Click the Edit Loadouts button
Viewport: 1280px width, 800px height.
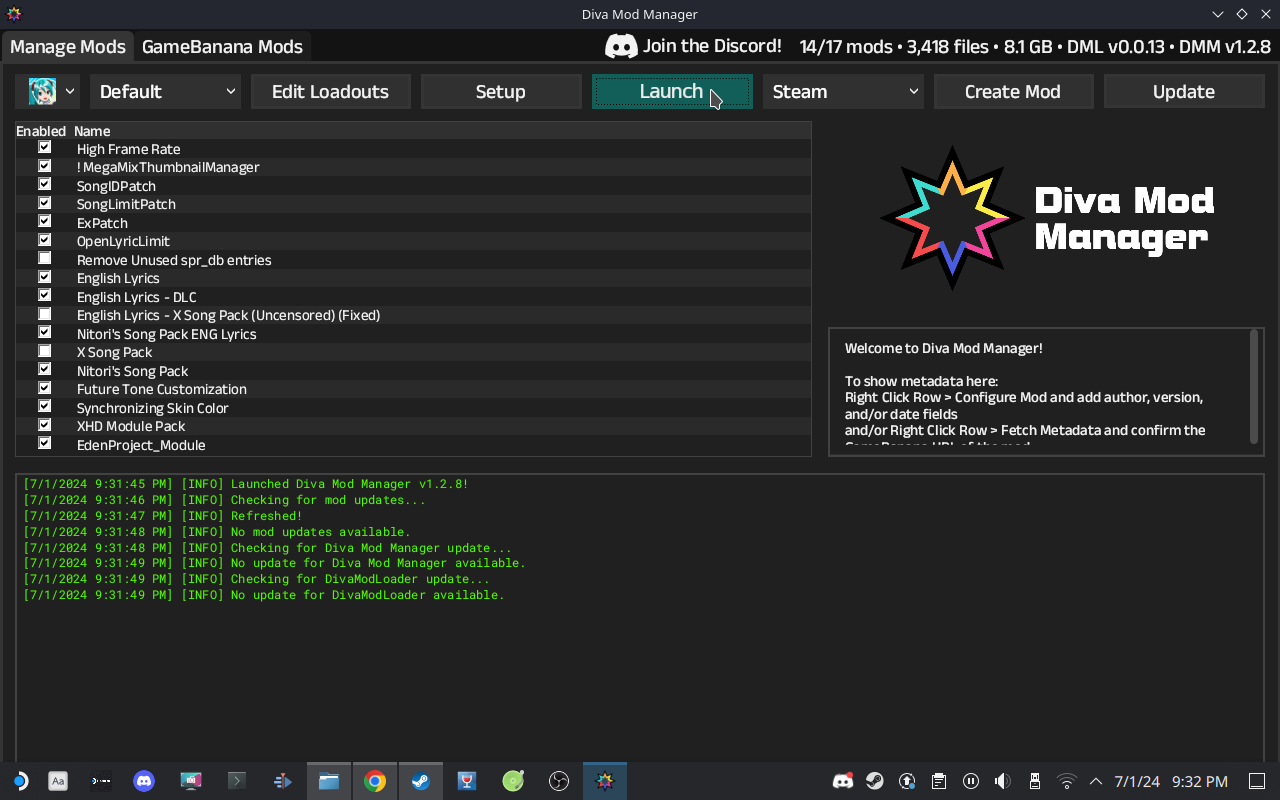point(330,91)
